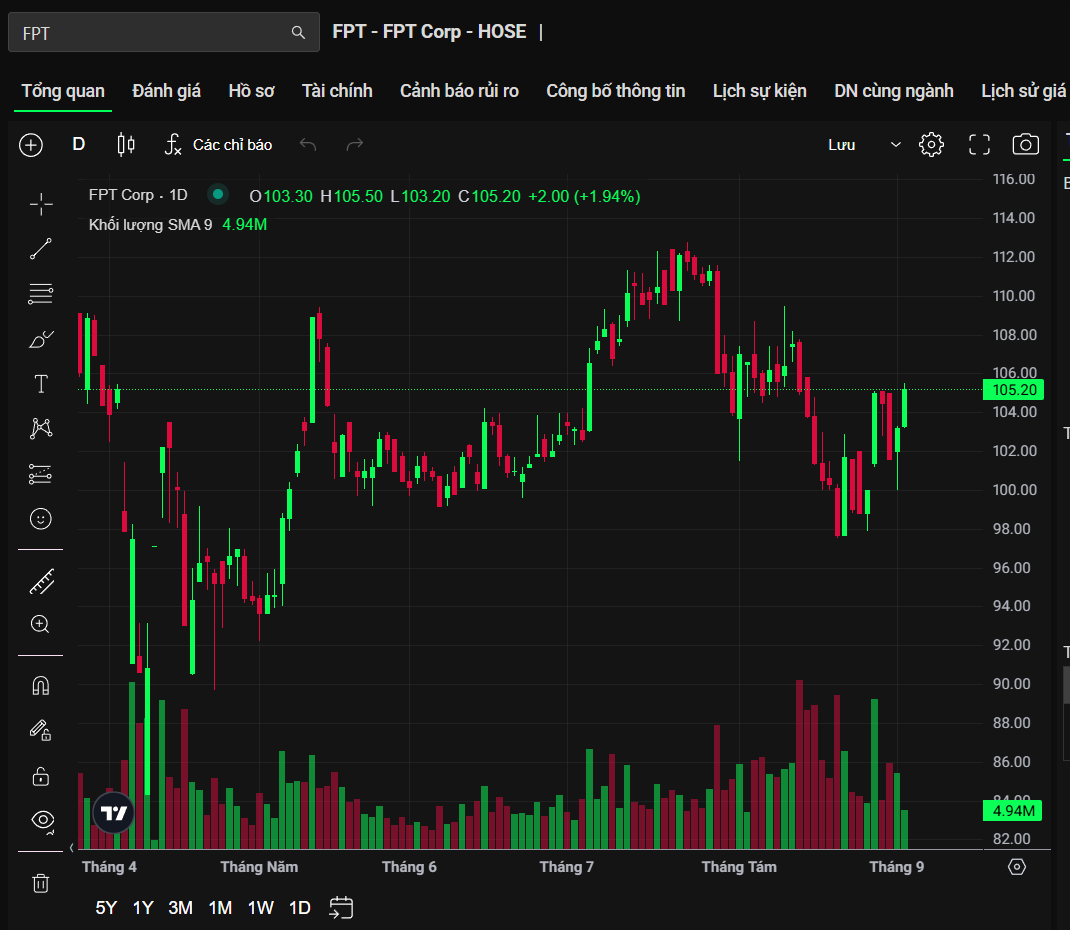Select the ruler measure tool
The height and width of the screenshot is (930, 1070).
pos(42,582)
